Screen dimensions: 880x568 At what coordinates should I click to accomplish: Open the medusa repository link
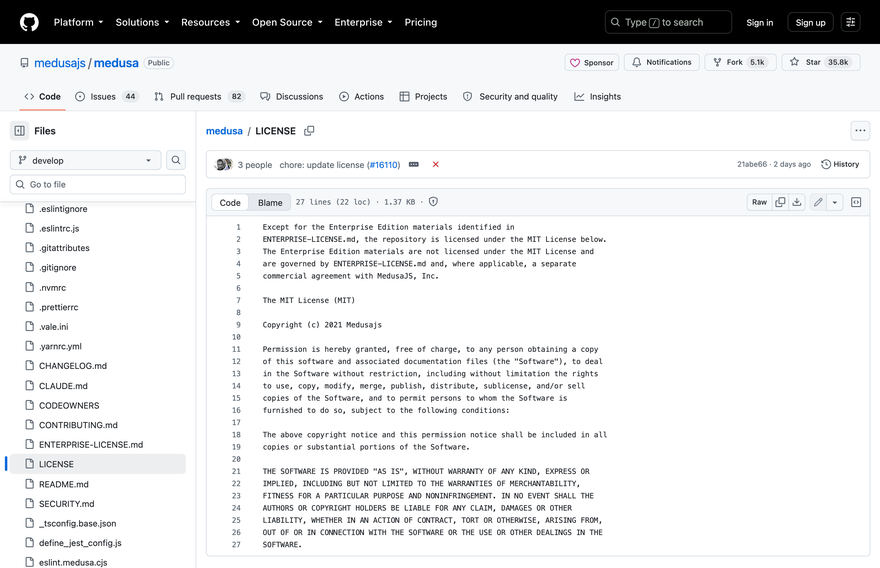pyautogui.click(x=116, y=63)
